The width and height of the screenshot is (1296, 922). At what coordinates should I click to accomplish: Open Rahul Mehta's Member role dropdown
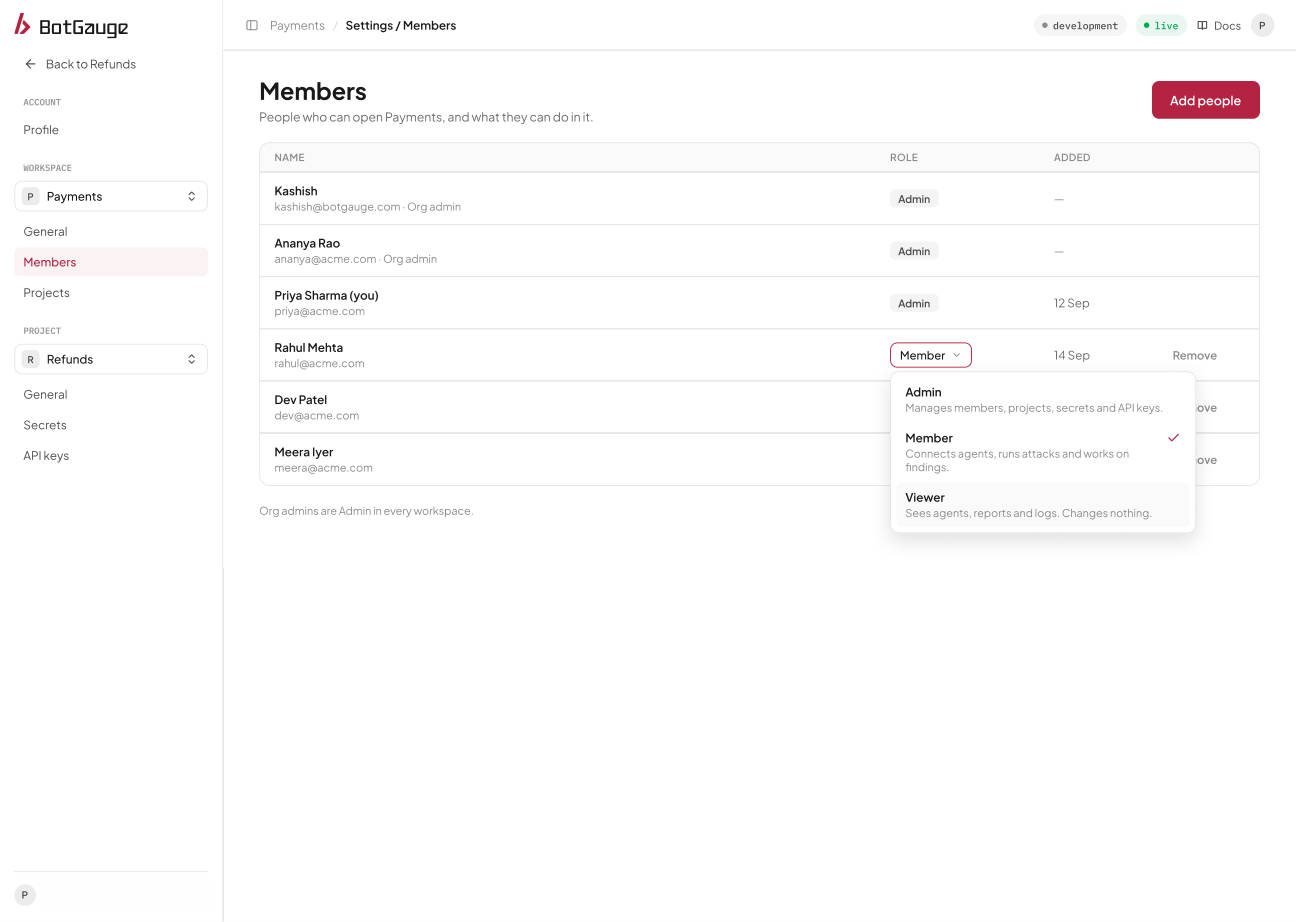tap(930, 355)
